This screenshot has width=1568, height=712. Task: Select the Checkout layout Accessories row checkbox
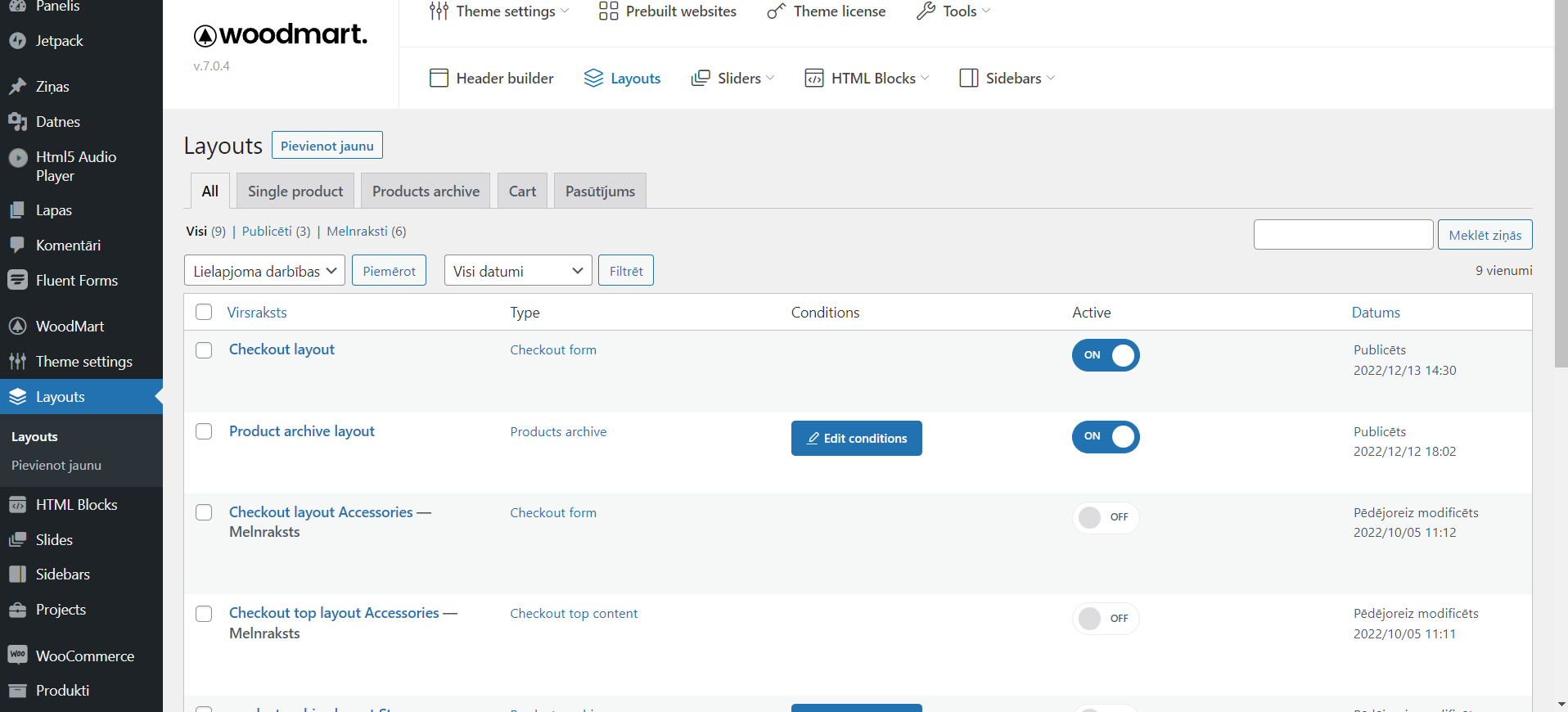tap(204, 512)
